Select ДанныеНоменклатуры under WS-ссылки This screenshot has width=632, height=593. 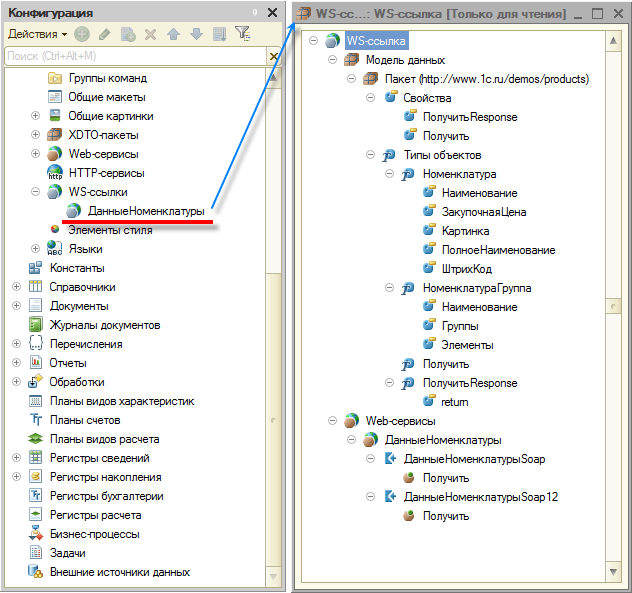tap(145, 211)
